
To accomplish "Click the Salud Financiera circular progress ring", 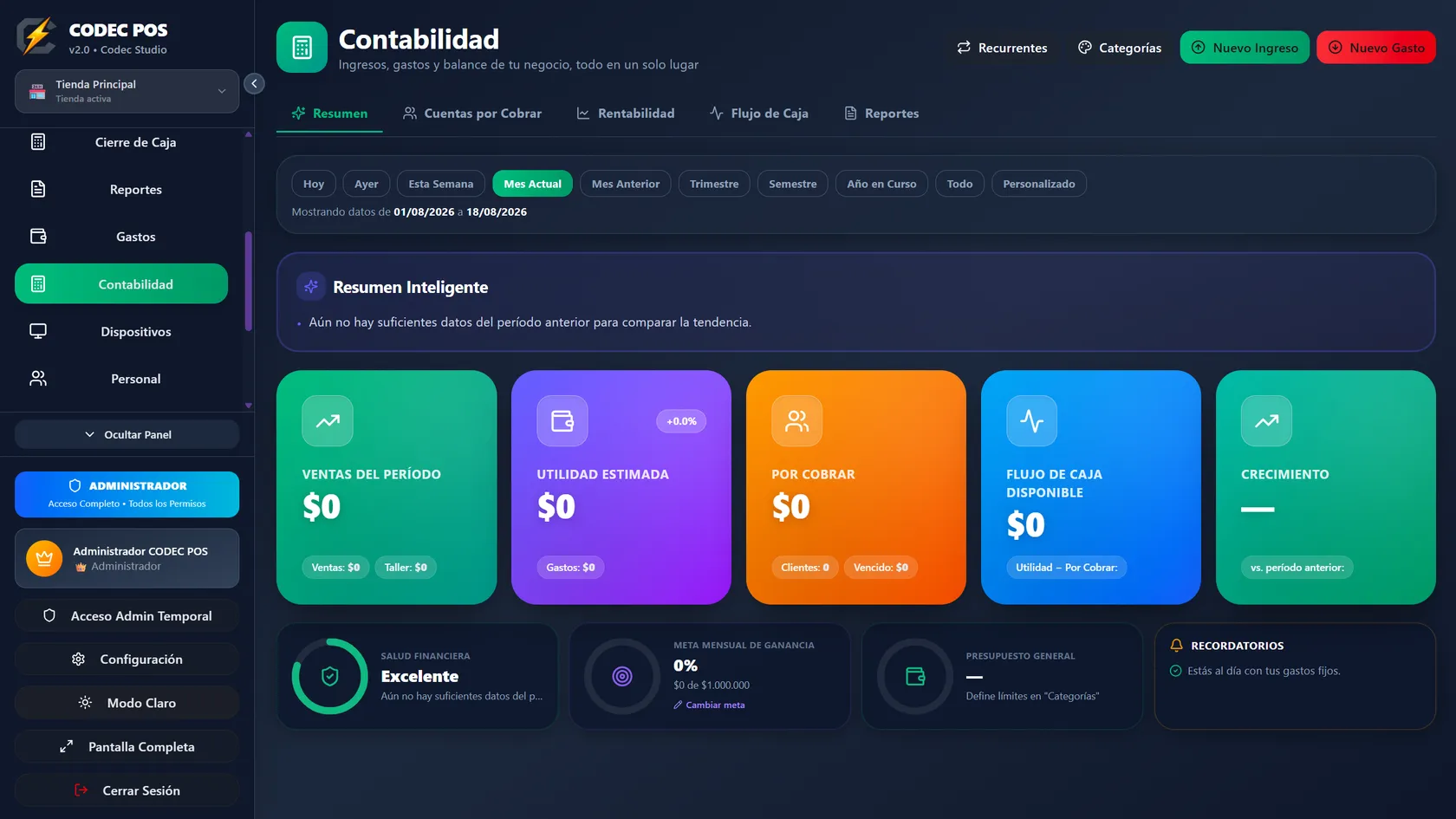I will point(330,677).
